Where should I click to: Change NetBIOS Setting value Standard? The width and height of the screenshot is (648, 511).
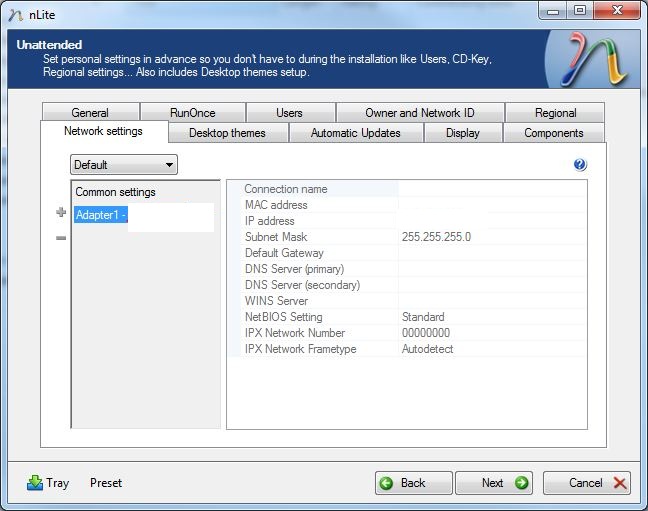point(492,317)
